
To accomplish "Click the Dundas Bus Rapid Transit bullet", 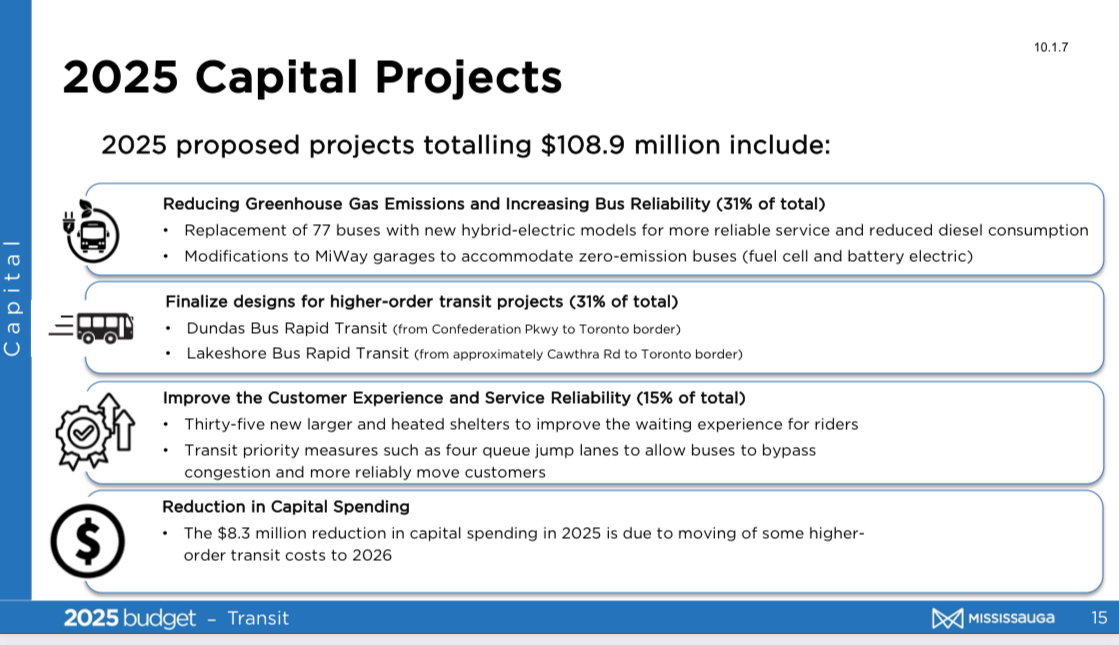I will [433, 328].
